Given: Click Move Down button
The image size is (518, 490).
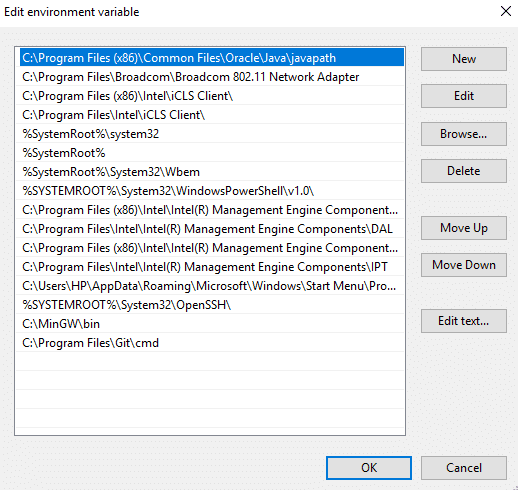Looking at the screenshot, I should 464,265.
